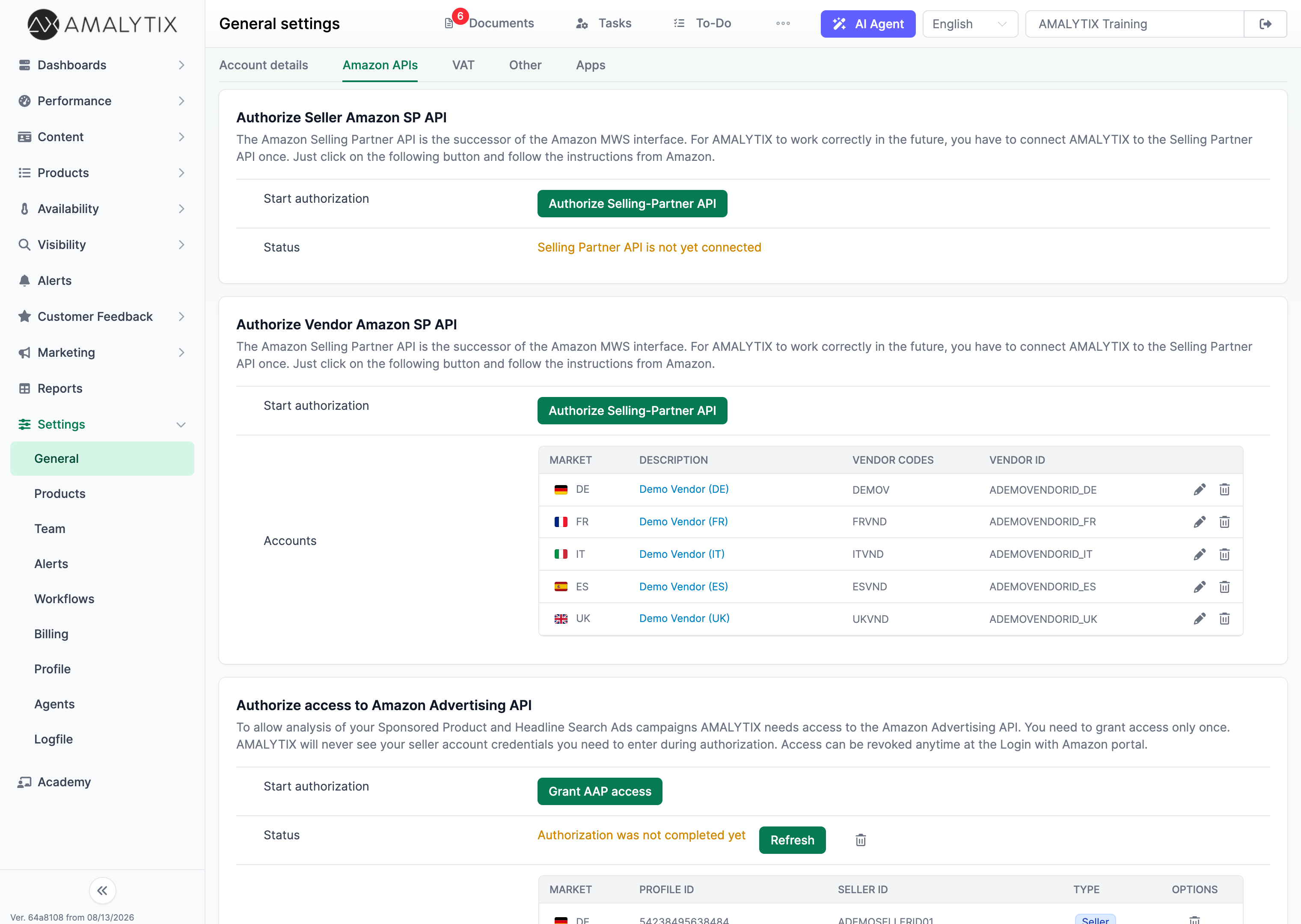
Task: Delete the IT vendor account
Action: click(1224, 554)
